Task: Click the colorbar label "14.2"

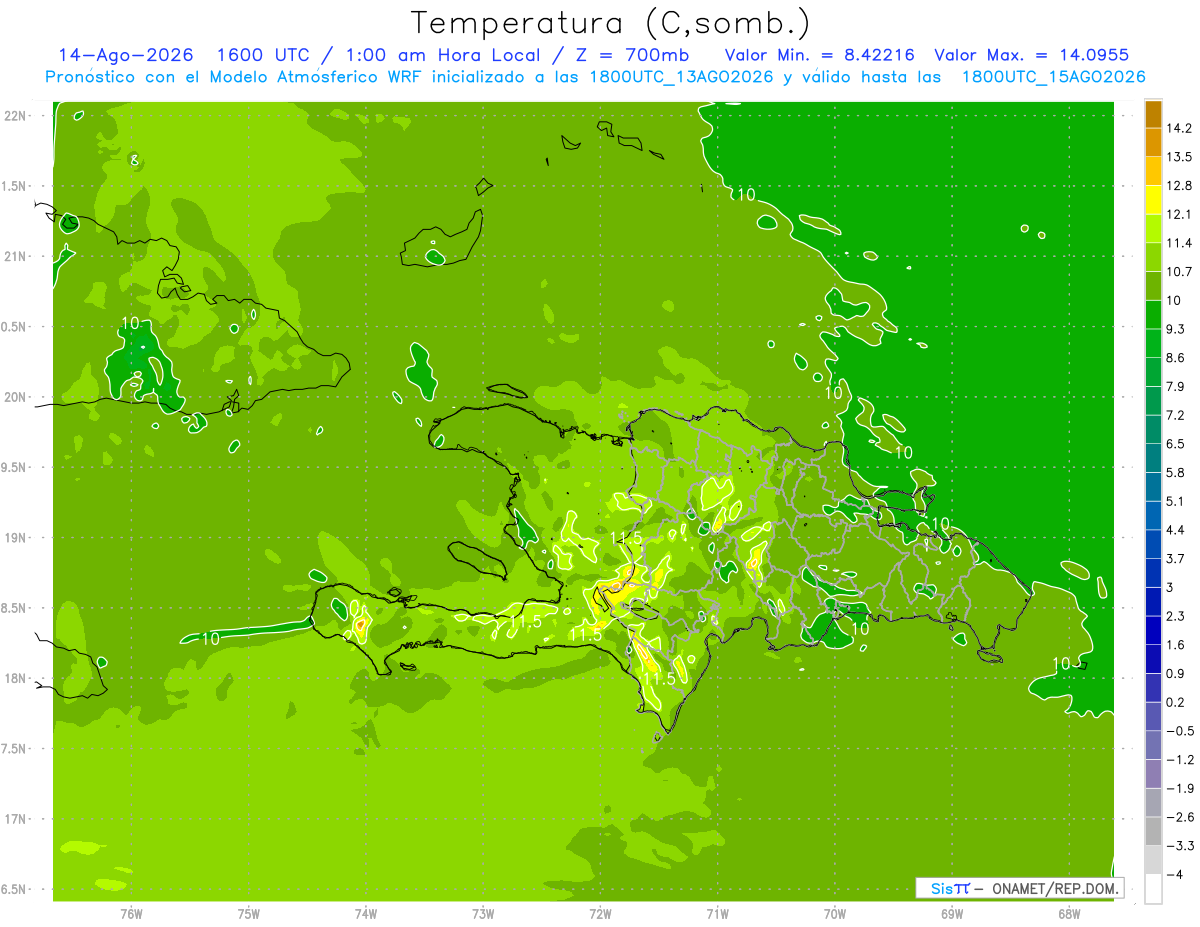Action: 1179,128
